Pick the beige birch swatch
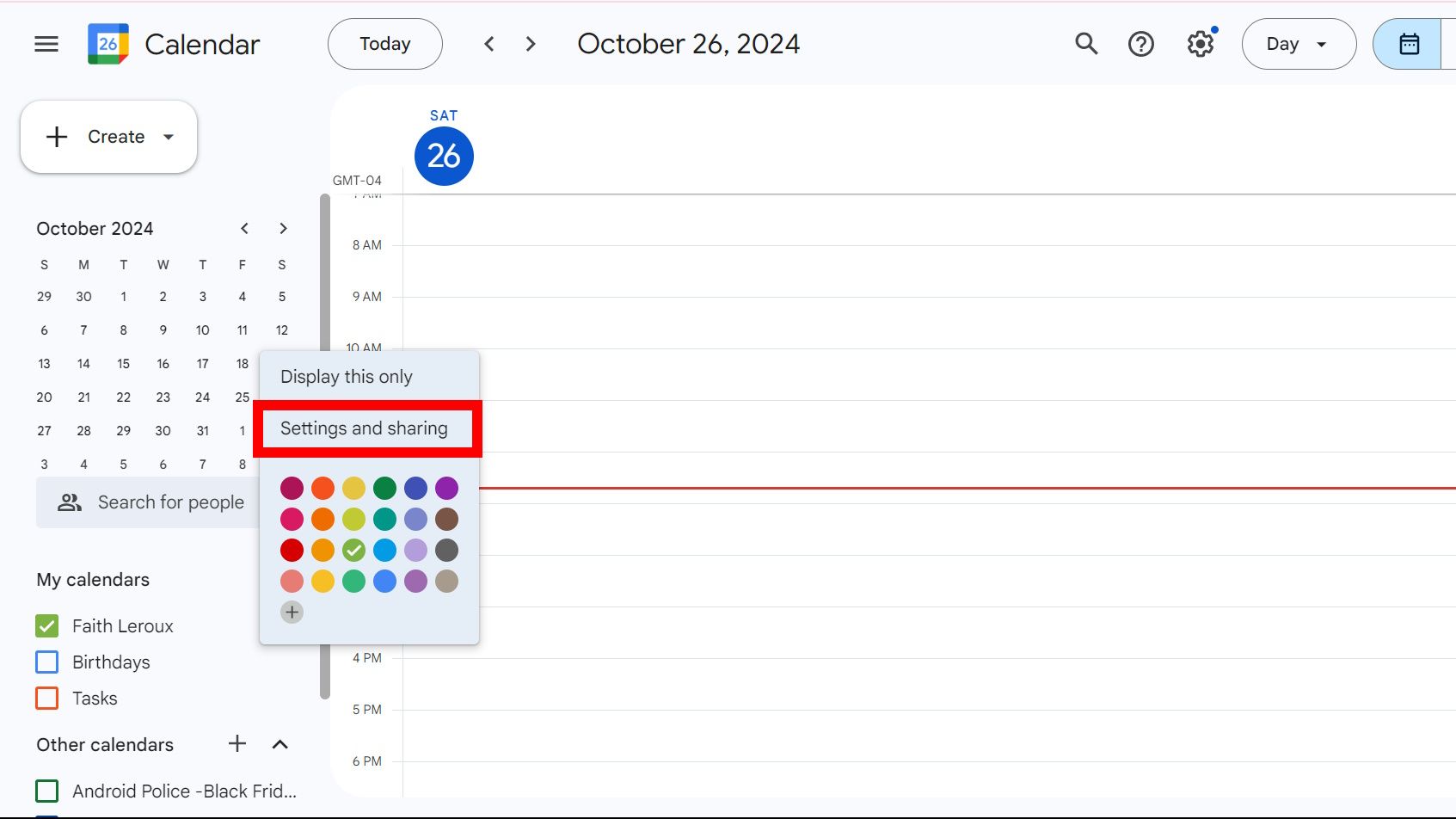Image resolution: width=1456 pixels, height=819 pixels. coord(446,581)
